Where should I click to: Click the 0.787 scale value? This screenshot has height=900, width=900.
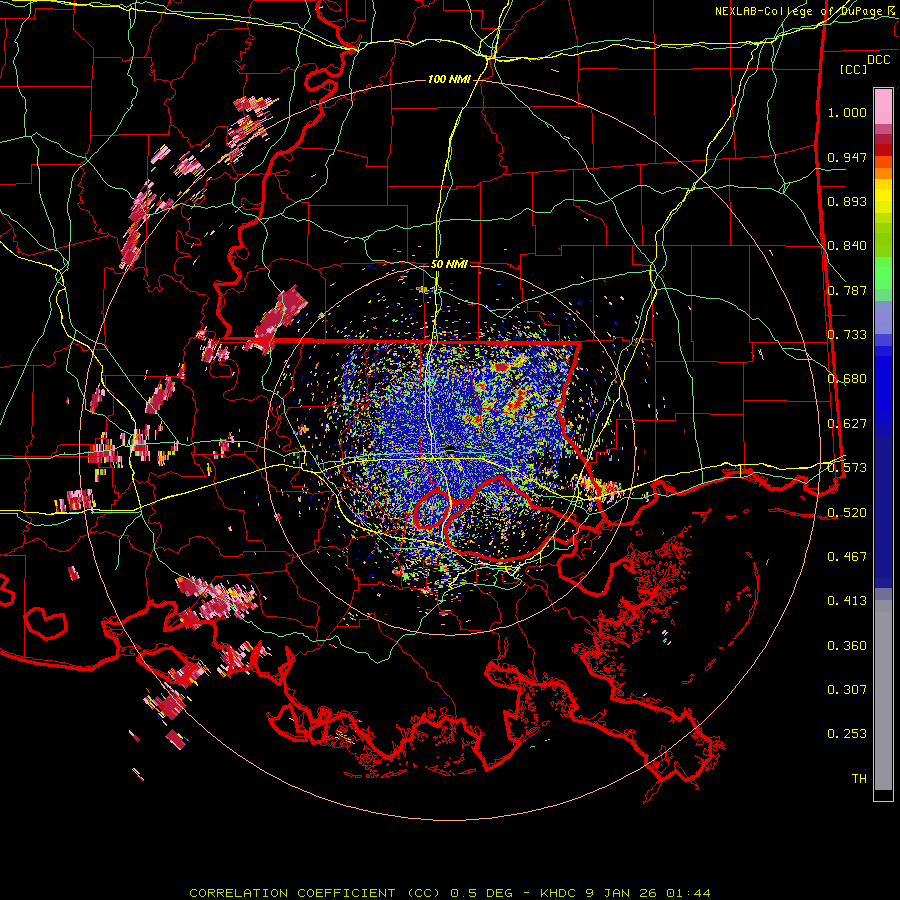847,290
